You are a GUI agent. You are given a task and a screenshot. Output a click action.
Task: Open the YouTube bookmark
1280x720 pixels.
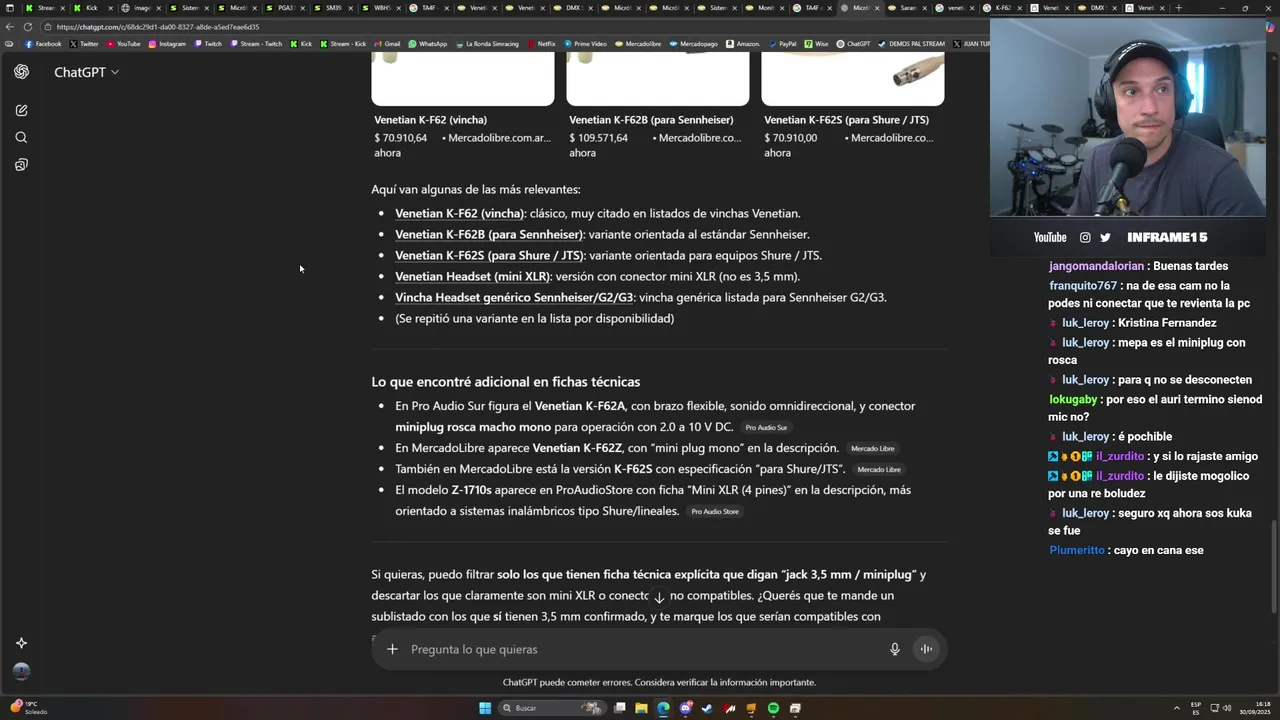click(x=123, y=44)
